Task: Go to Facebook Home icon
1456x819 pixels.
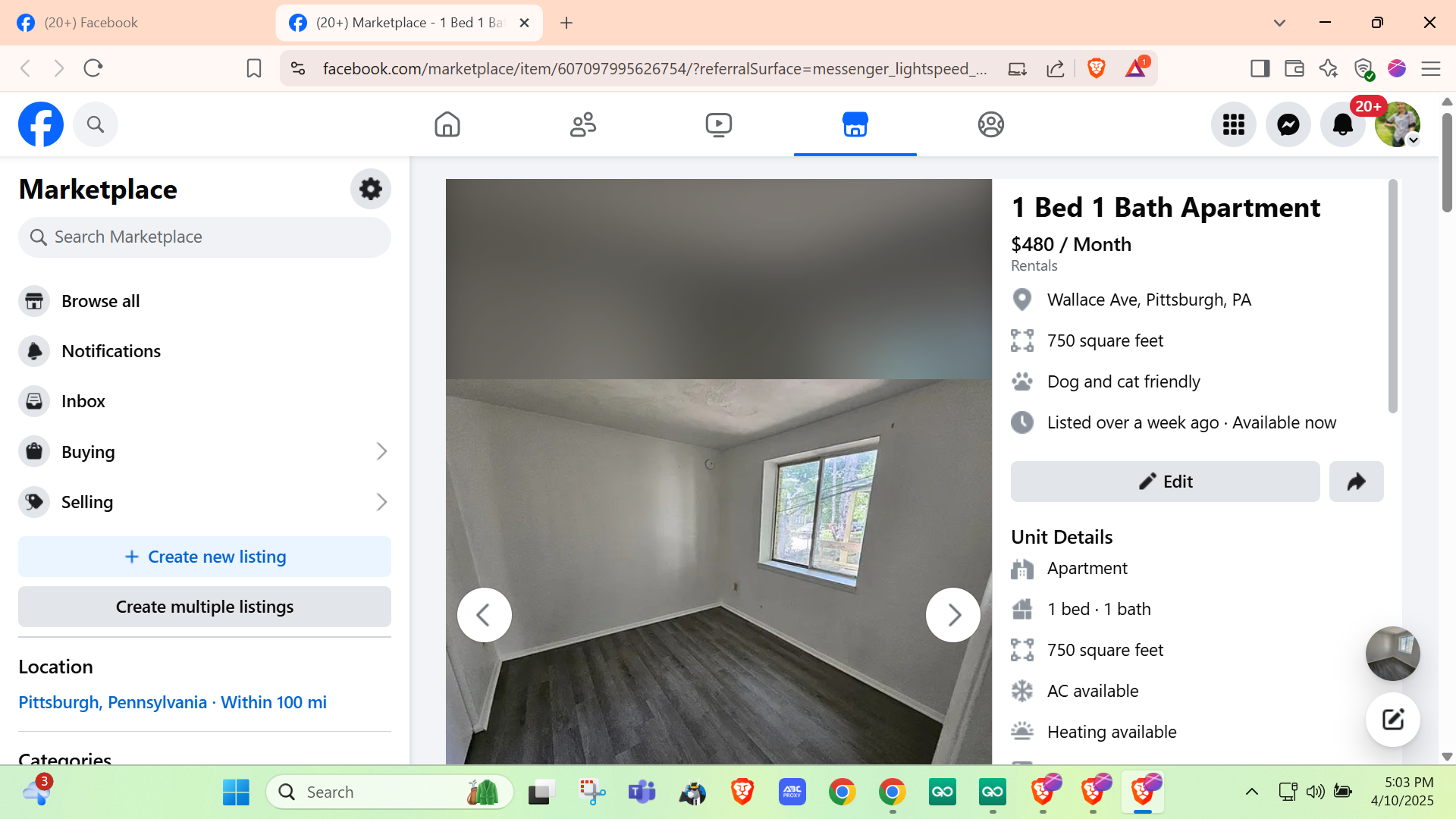Action: 447,124
